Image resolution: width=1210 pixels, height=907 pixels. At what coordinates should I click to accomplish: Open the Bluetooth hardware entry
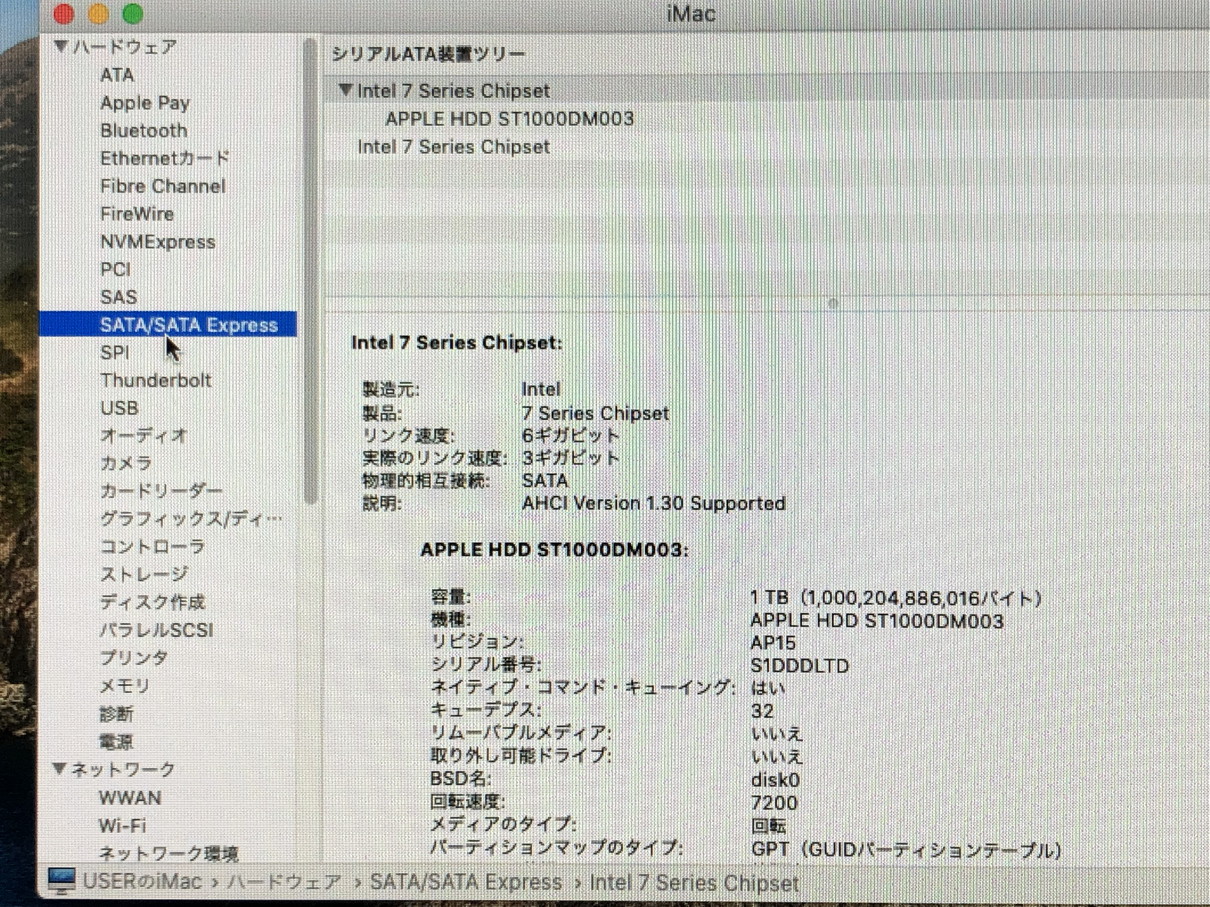pyautogui.click(x=144, y=131)
